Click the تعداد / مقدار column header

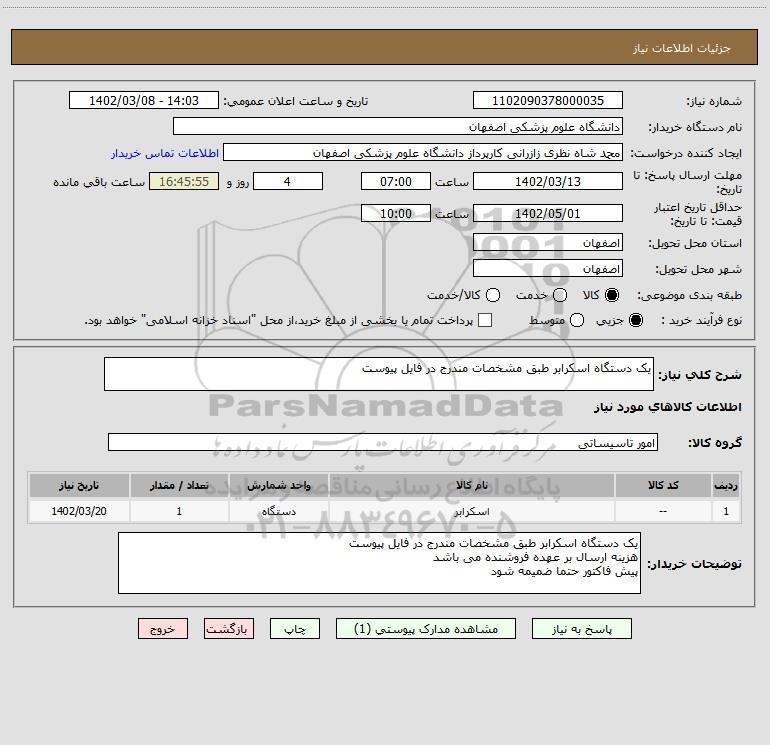(179, 486)
